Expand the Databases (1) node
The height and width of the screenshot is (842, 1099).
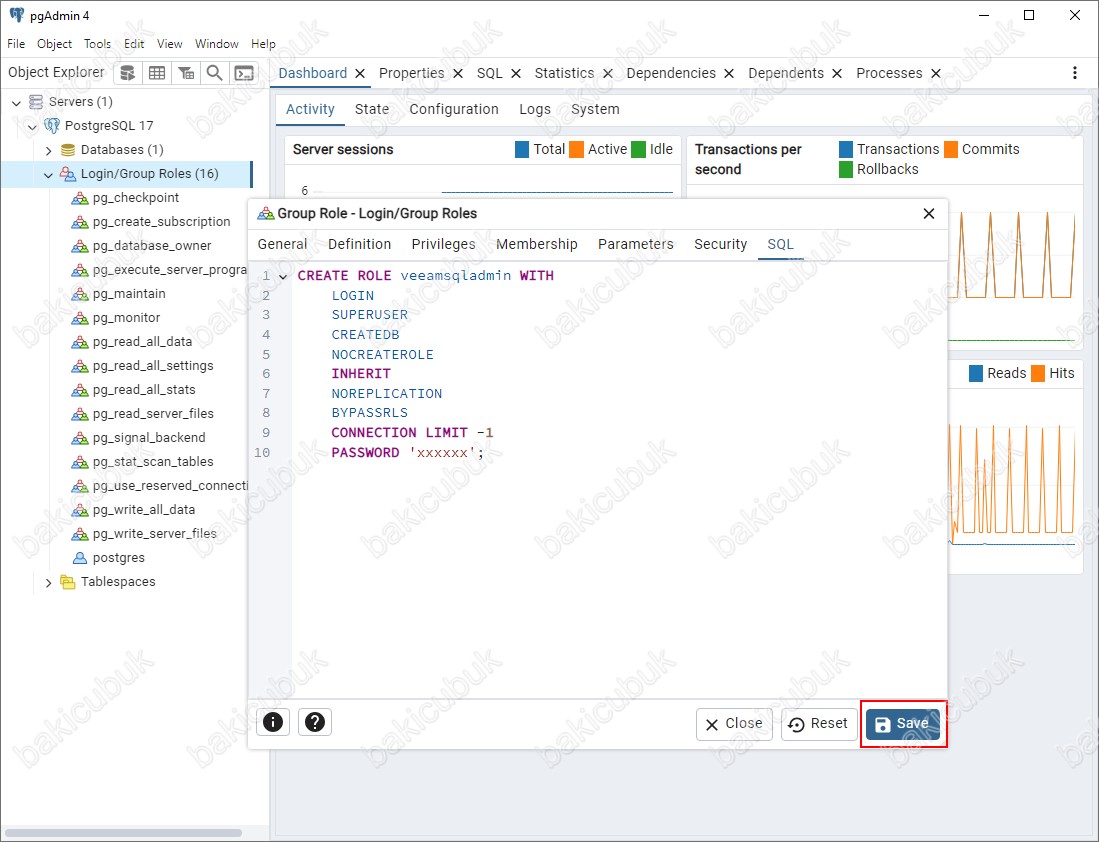pos(48,151)
